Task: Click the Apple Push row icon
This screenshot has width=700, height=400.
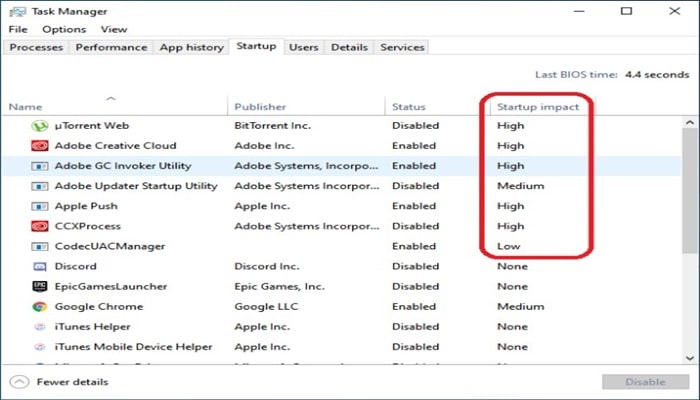Action: (40, 206)
